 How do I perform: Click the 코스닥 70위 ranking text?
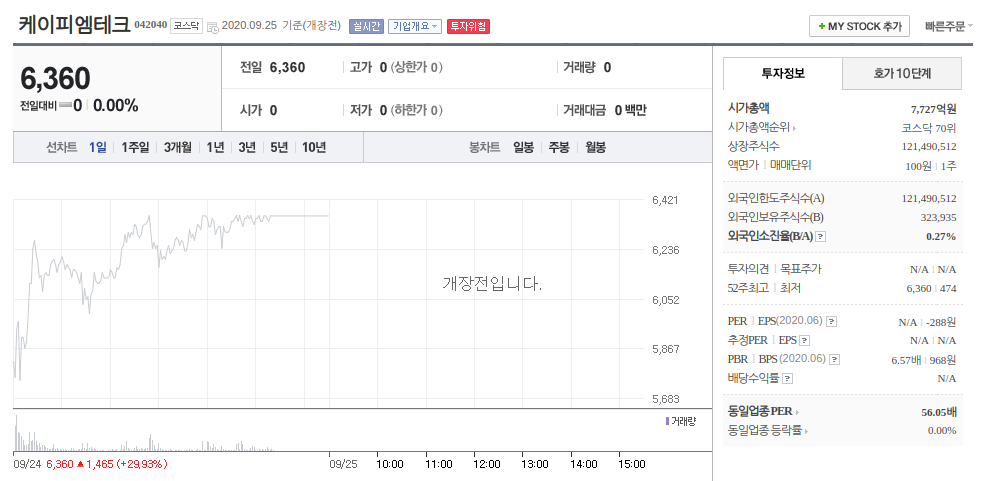pyautogui.click(x=929, y=128)
